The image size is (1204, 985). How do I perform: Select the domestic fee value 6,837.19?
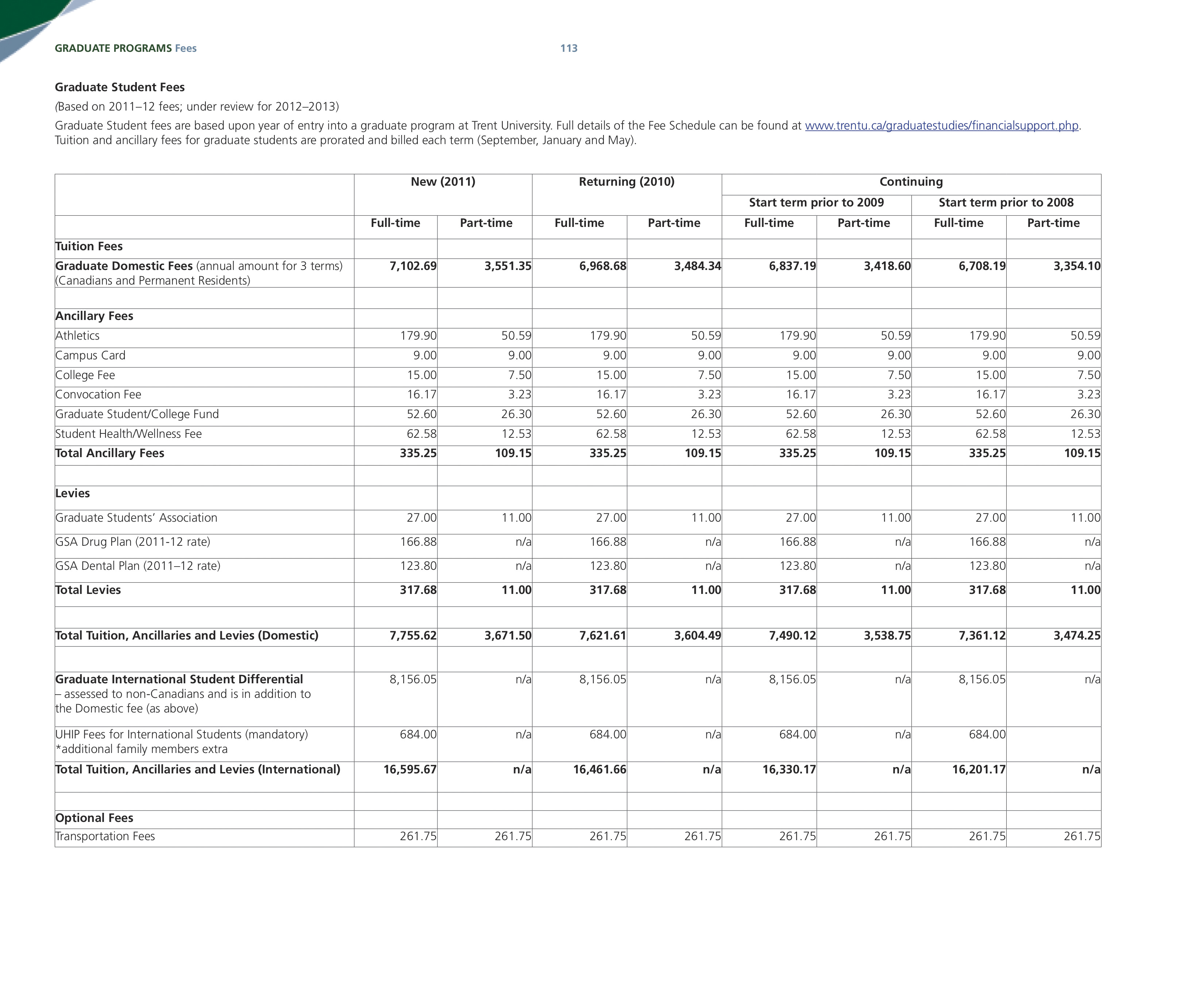792,266
